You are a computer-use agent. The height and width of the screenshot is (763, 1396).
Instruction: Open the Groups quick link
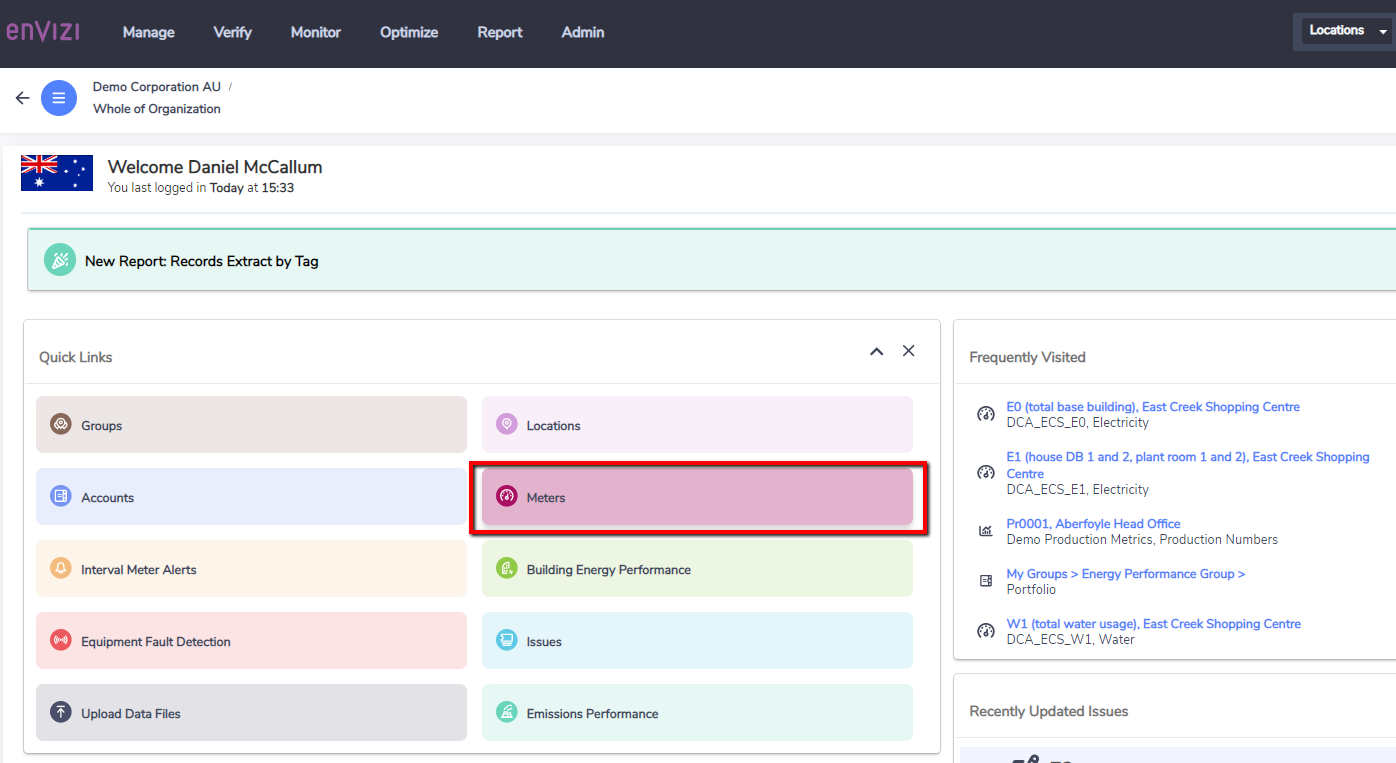click(251, 425)
